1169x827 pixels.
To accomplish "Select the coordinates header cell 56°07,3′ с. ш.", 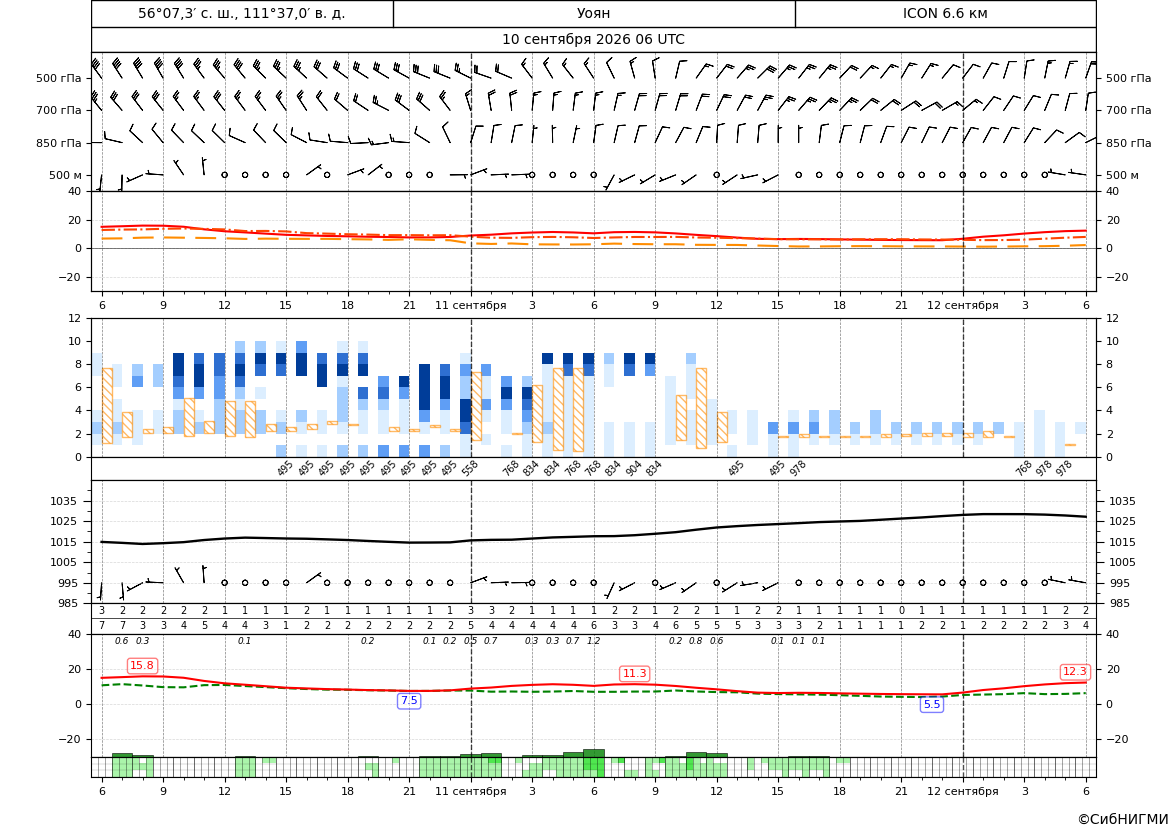I will pyautogui.click(x=242, y=13).
